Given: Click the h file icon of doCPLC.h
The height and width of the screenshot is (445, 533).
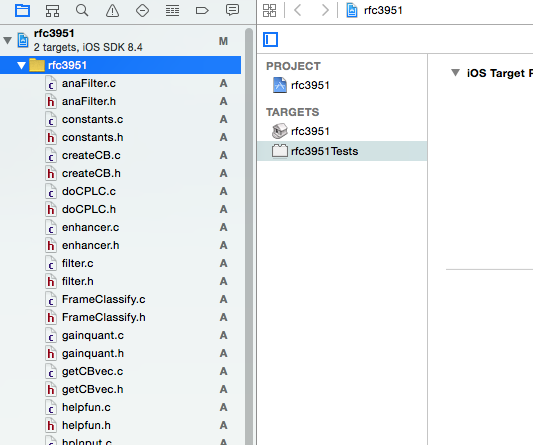Looking at the screenshot, I should point(51,209).
